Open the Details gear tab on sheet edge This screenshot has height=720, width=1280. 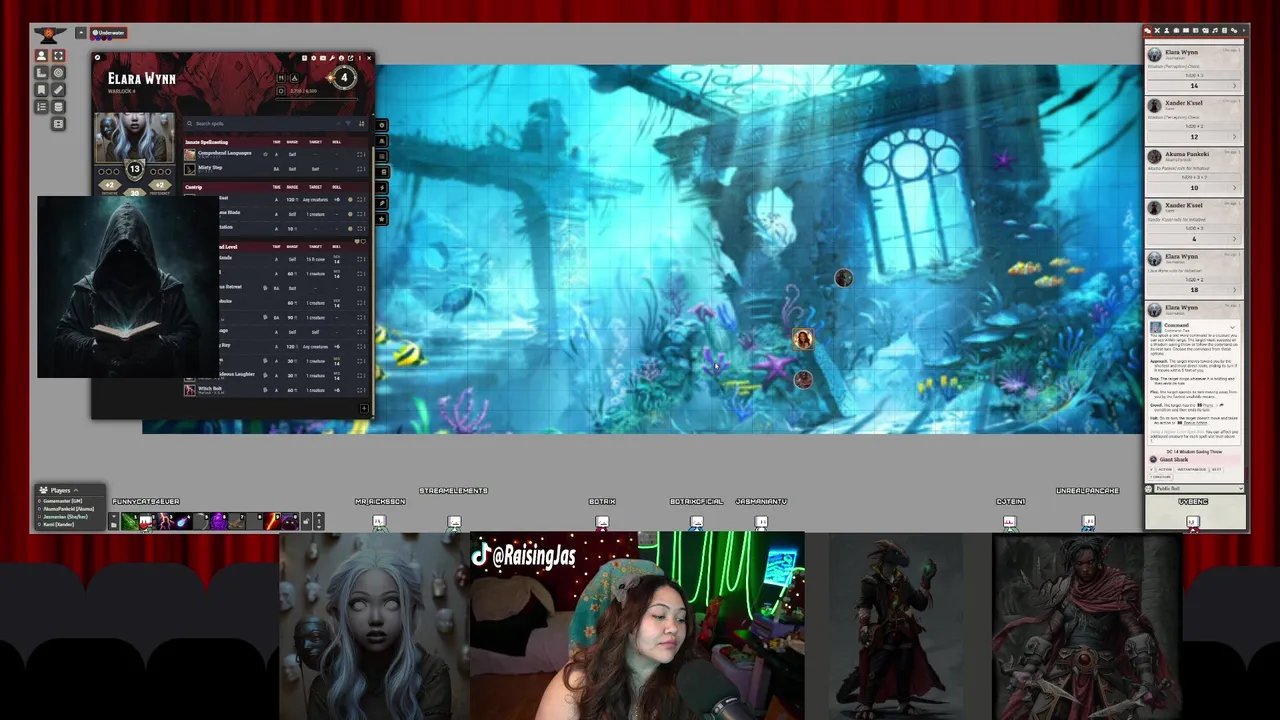pyautogui.click(x=381, y=125)
